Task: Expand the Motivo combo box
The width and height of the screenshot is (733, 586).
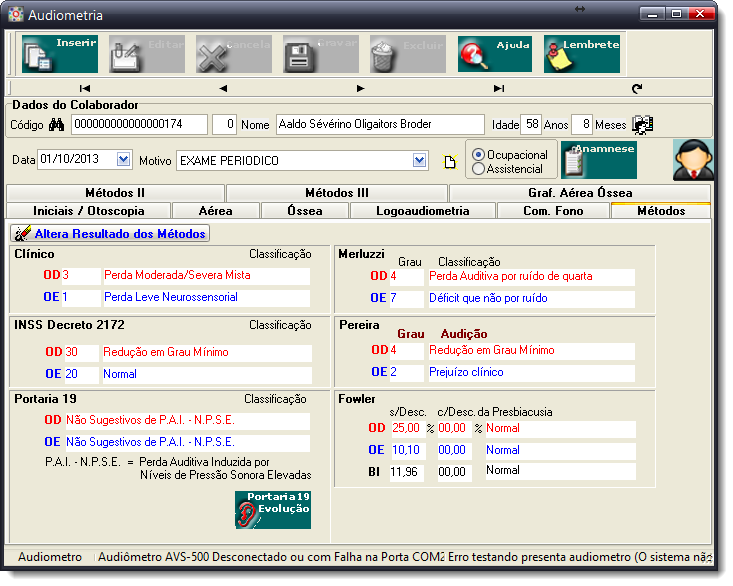Action: pyautogui.click(x=420, y=161)
